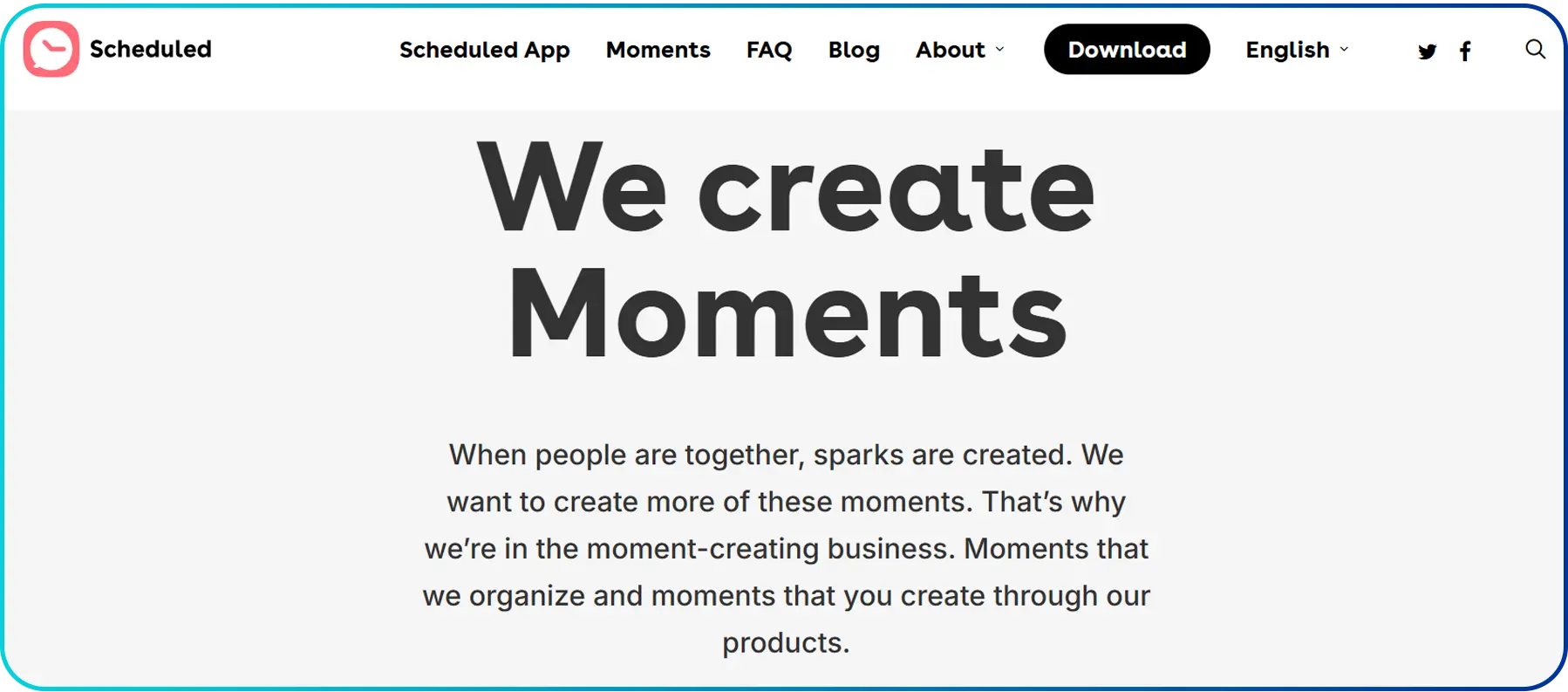The image size is (1568, 692).
Task: Open site search from the header
Action: tap(1535, 50)
